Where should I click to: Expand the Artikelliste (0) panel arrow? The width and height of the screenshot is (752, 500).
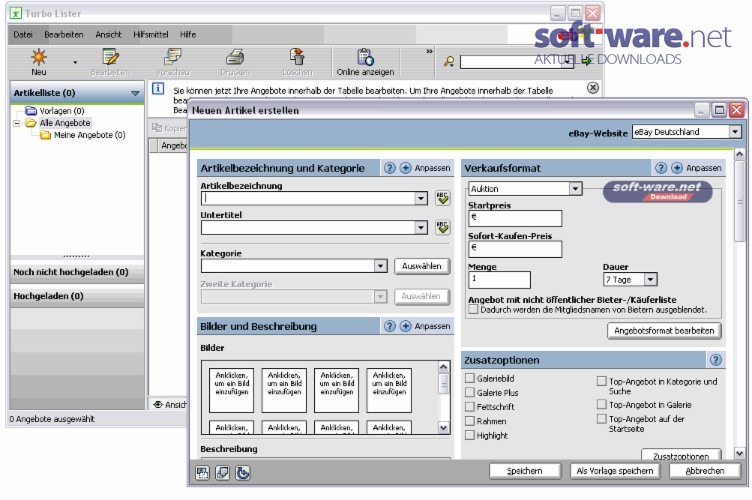click(135, 93)
